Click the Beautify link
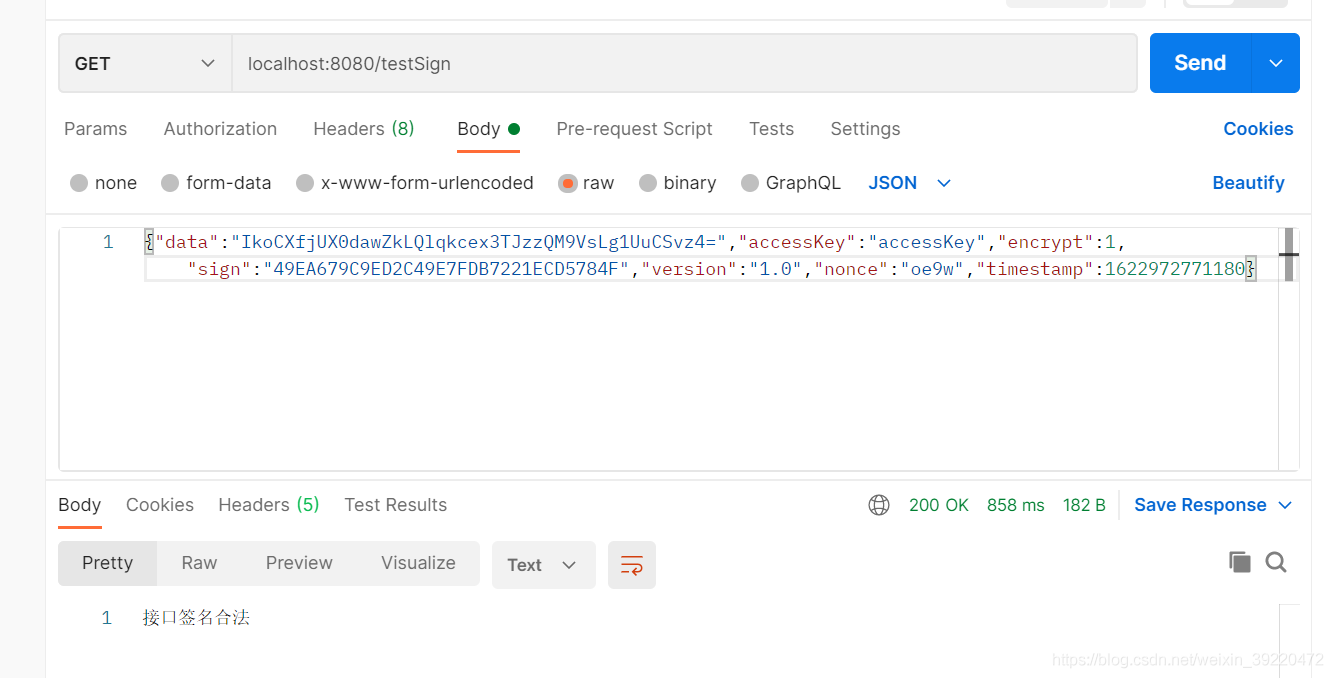Image resolution: width=1333 pixels, height=678 pixels. pyautogui.click(x=1248, y=183)
